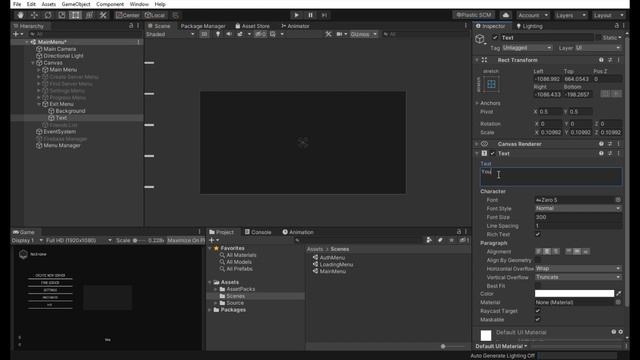Open the Vertical Overflow dropdown

coord(578,277)
